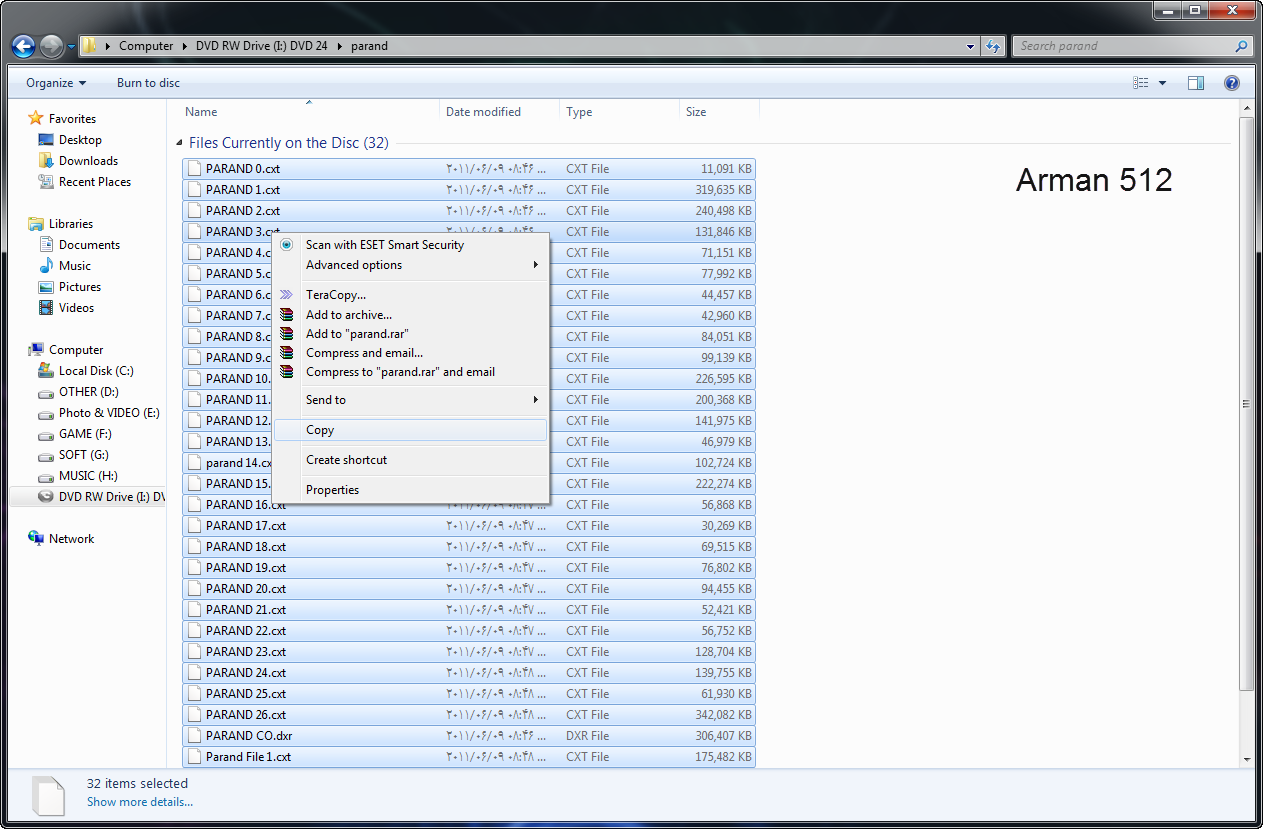The width and height of the screenshot is (1263, 829).
Task: Open the Organize dropdown menu
Action: (56, 83)
